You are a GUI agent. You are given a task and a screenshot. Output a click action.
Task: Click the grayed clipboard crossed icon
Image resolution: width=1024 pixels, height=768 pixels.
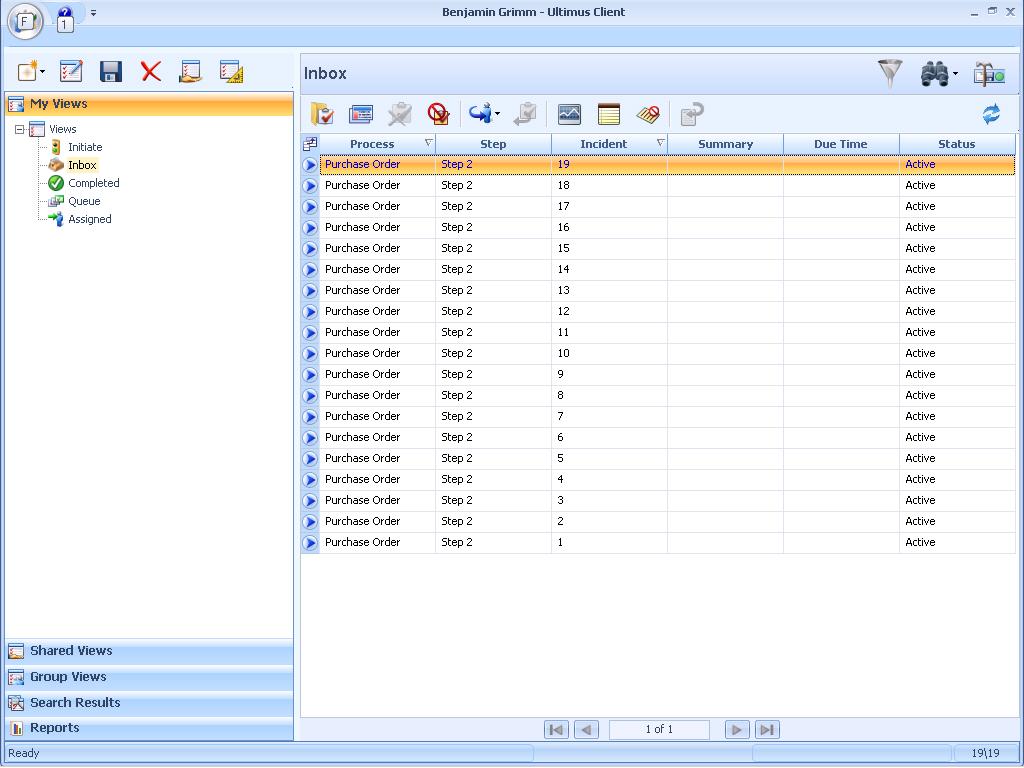[400, 114]
